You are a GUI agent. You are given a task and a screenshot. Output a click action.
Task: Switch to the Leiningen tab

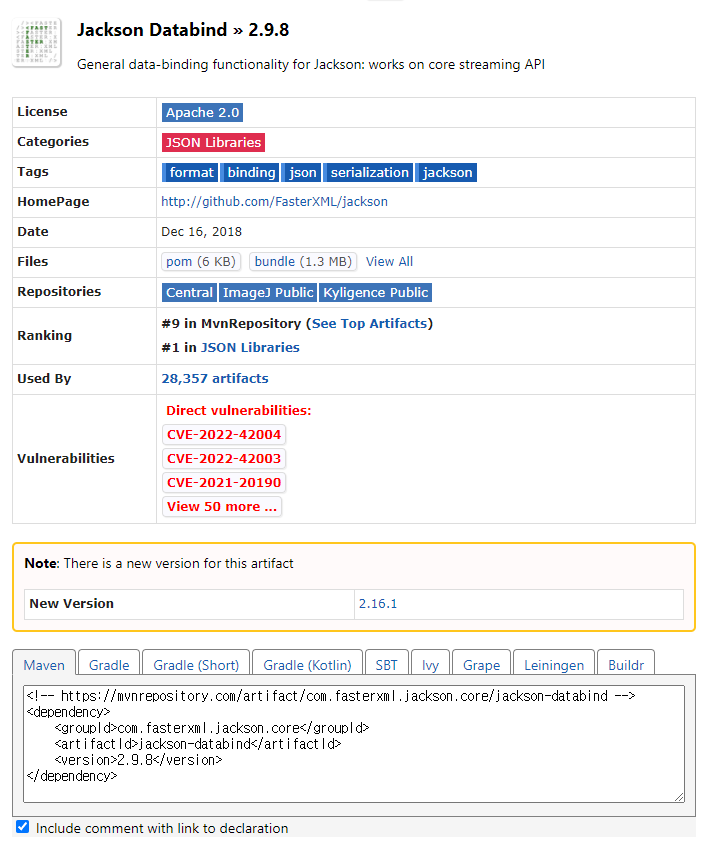553,665
